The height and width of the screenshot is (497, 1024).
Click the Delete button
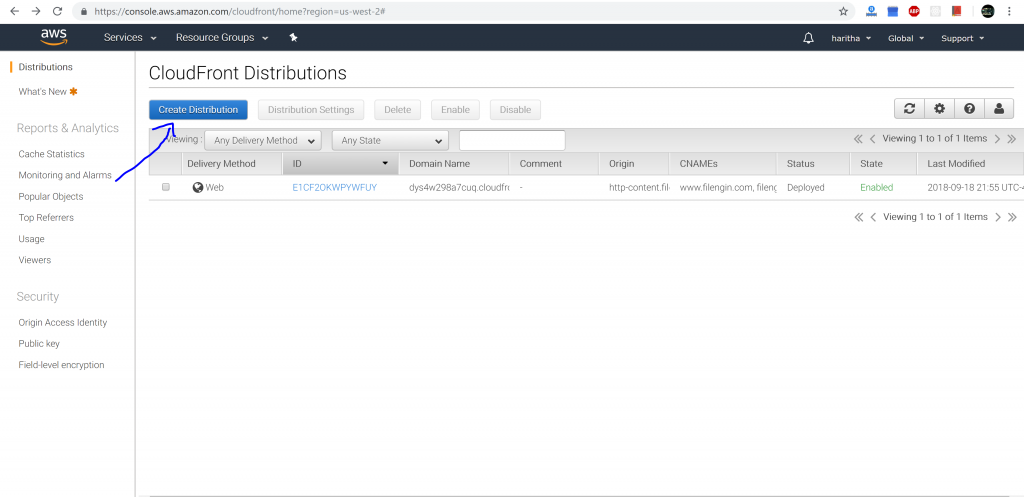(x=398, y=110)
